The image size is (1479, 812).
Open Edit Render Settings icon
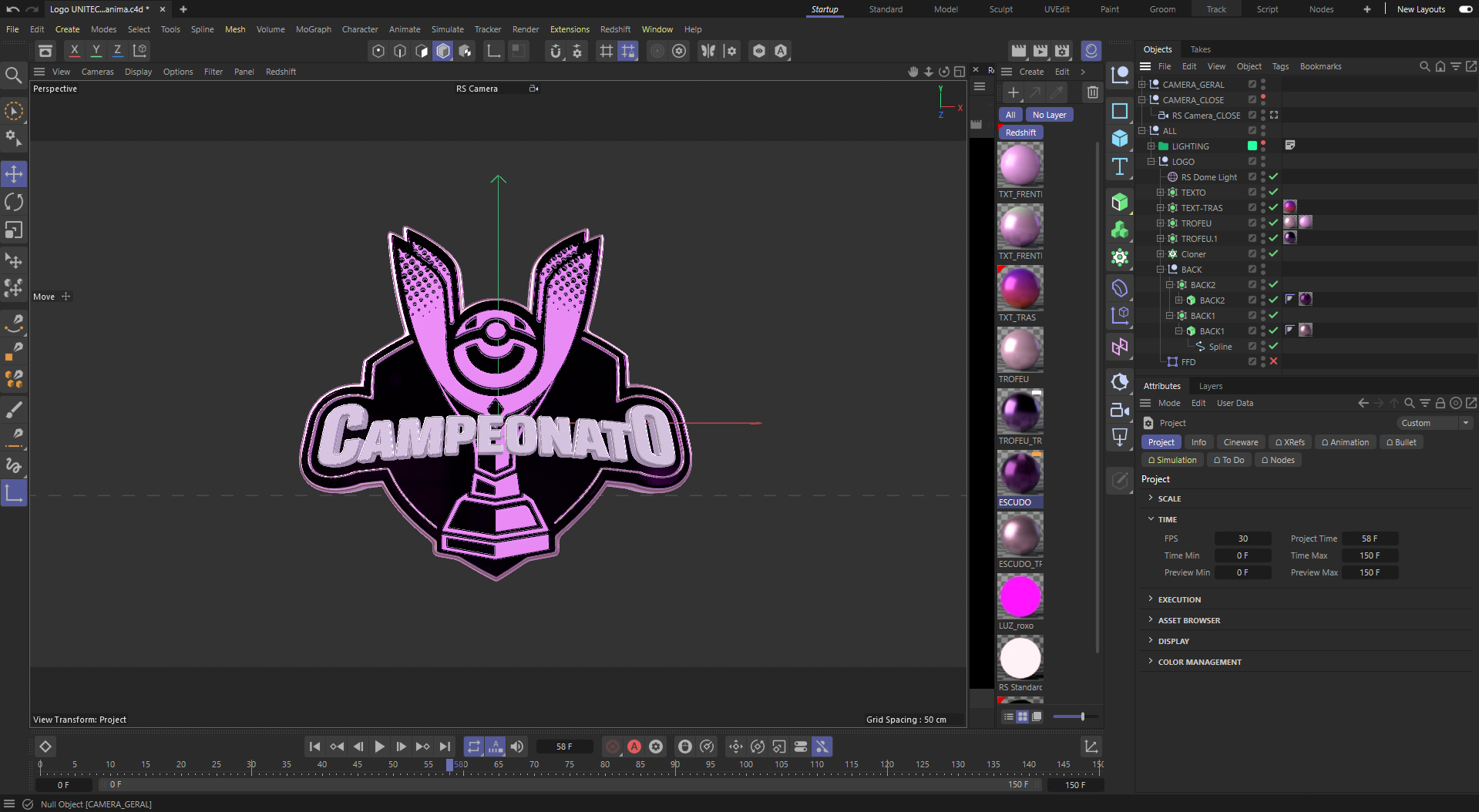1062,51
